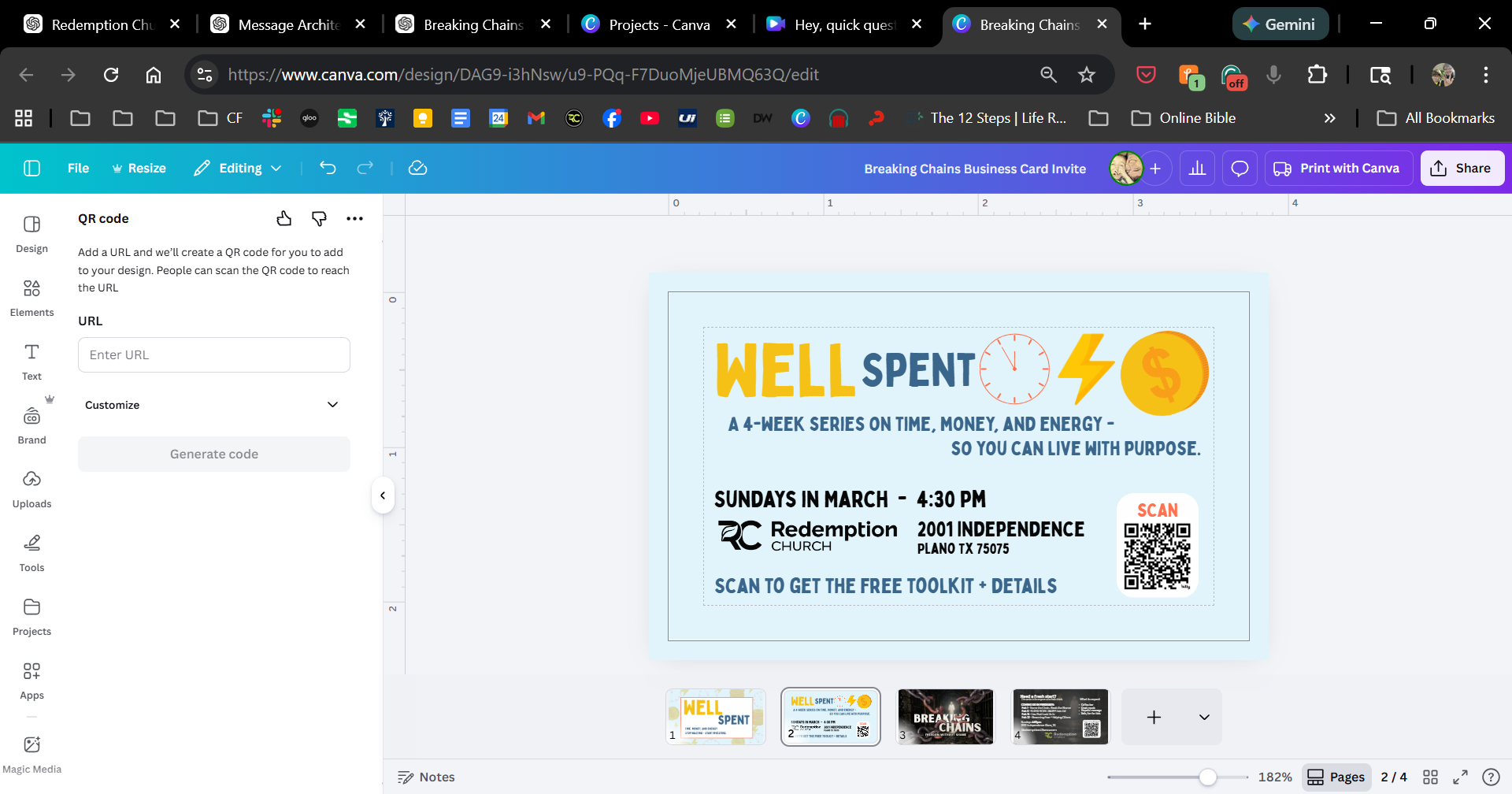
Task: Open the comments speech bubble icon
Action: pos(1240,169)
